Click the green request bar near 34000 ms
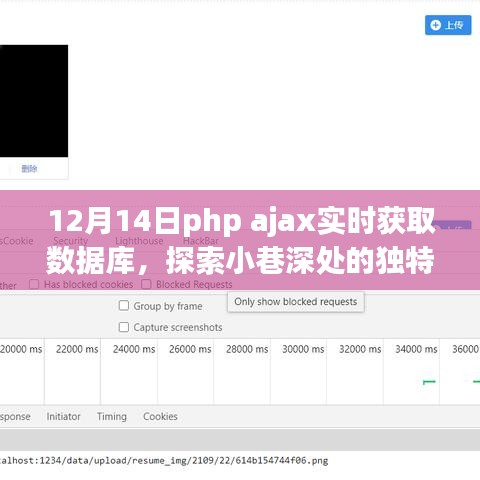 tap(429, 382)
